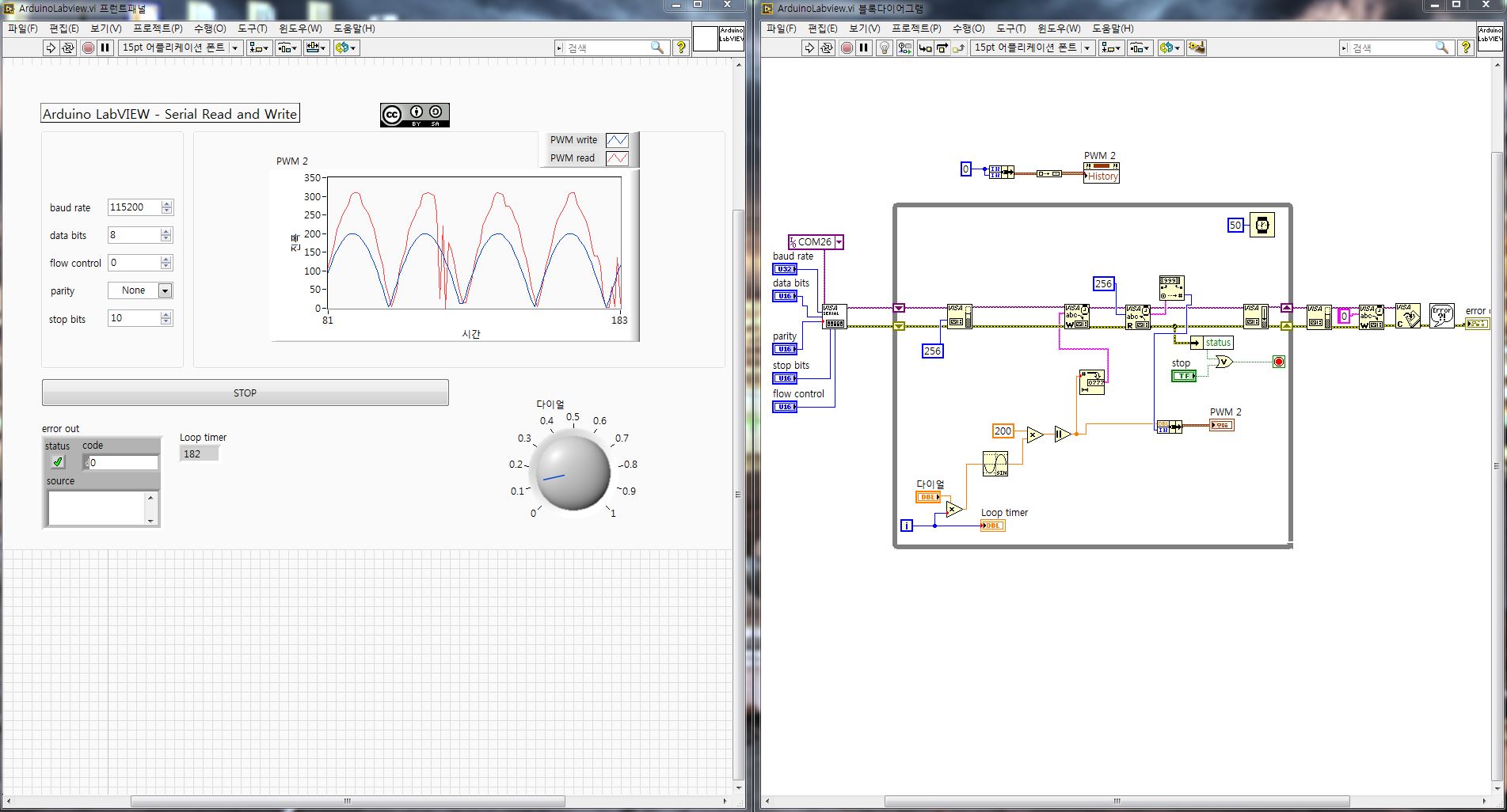
Task: Select the Sine function node
Action: click(x=995, y=464)
